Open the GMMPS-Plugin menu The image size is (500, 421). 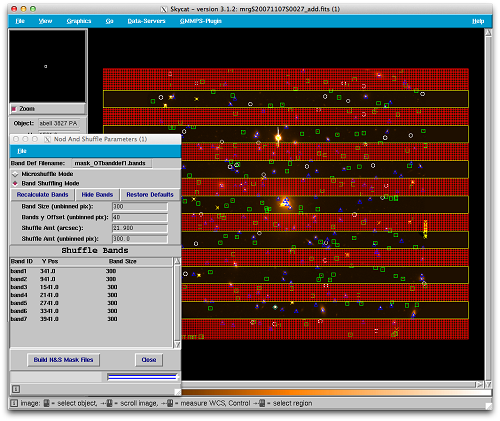(x=201, y=21)
